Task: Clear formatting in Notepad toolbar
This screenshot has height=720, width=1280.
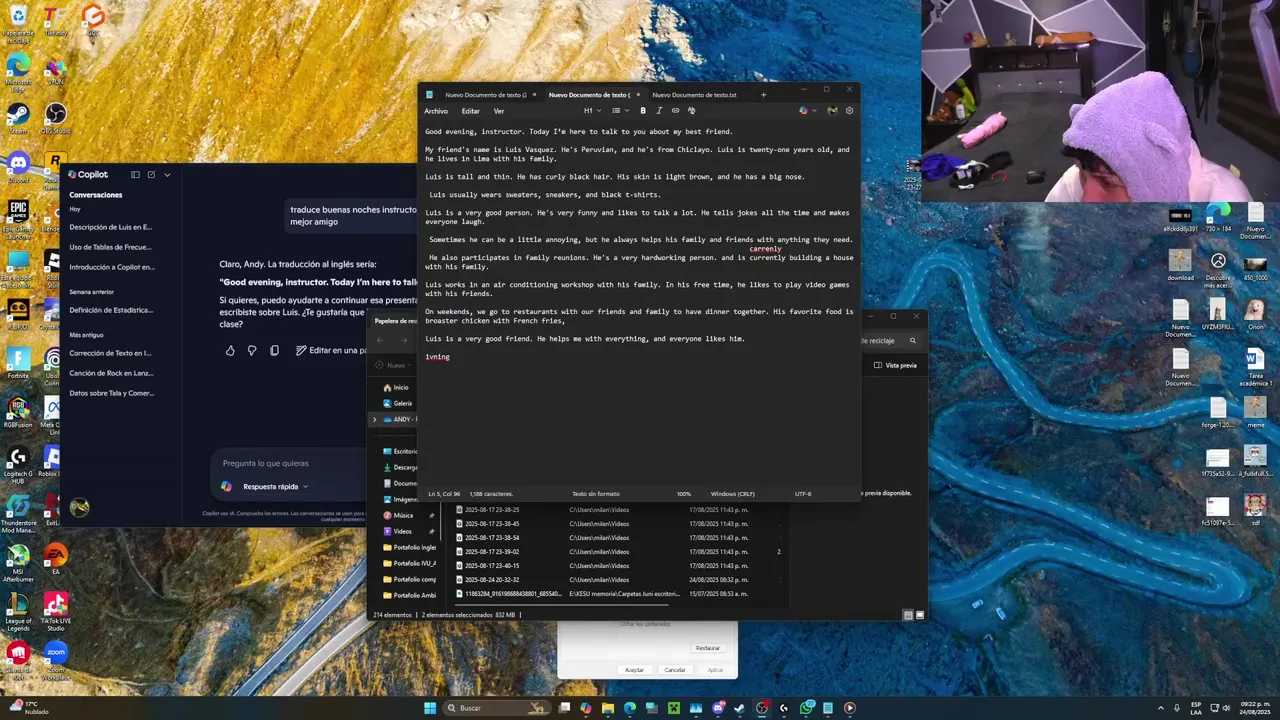Action: tap(691, 111)
